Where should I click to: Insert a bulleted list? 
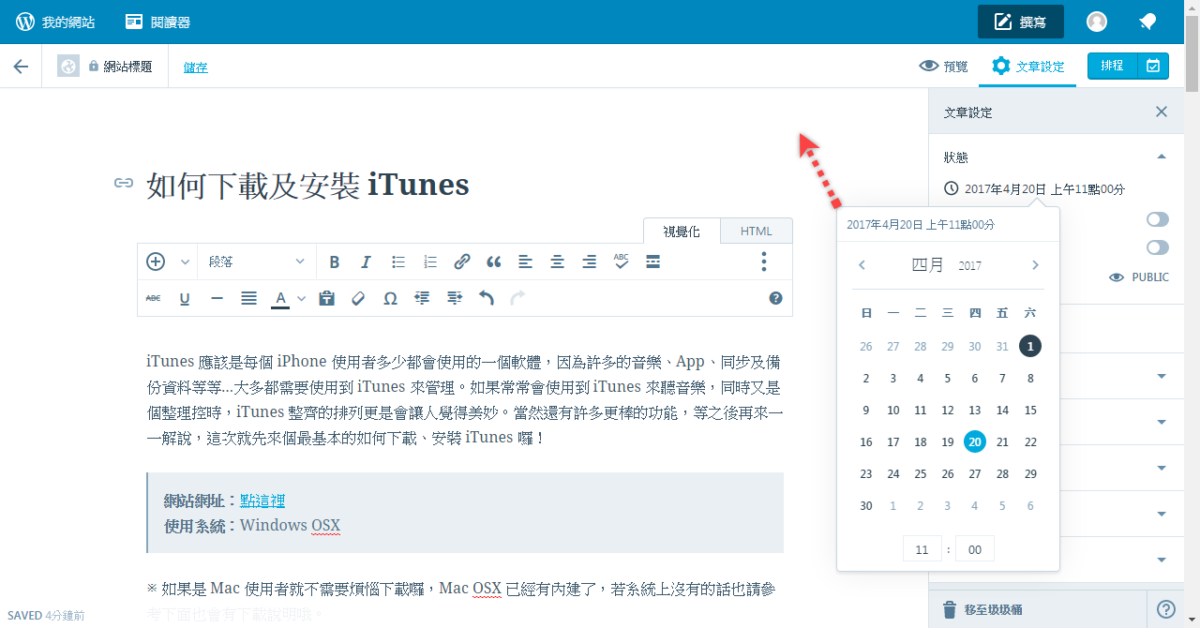398,262
